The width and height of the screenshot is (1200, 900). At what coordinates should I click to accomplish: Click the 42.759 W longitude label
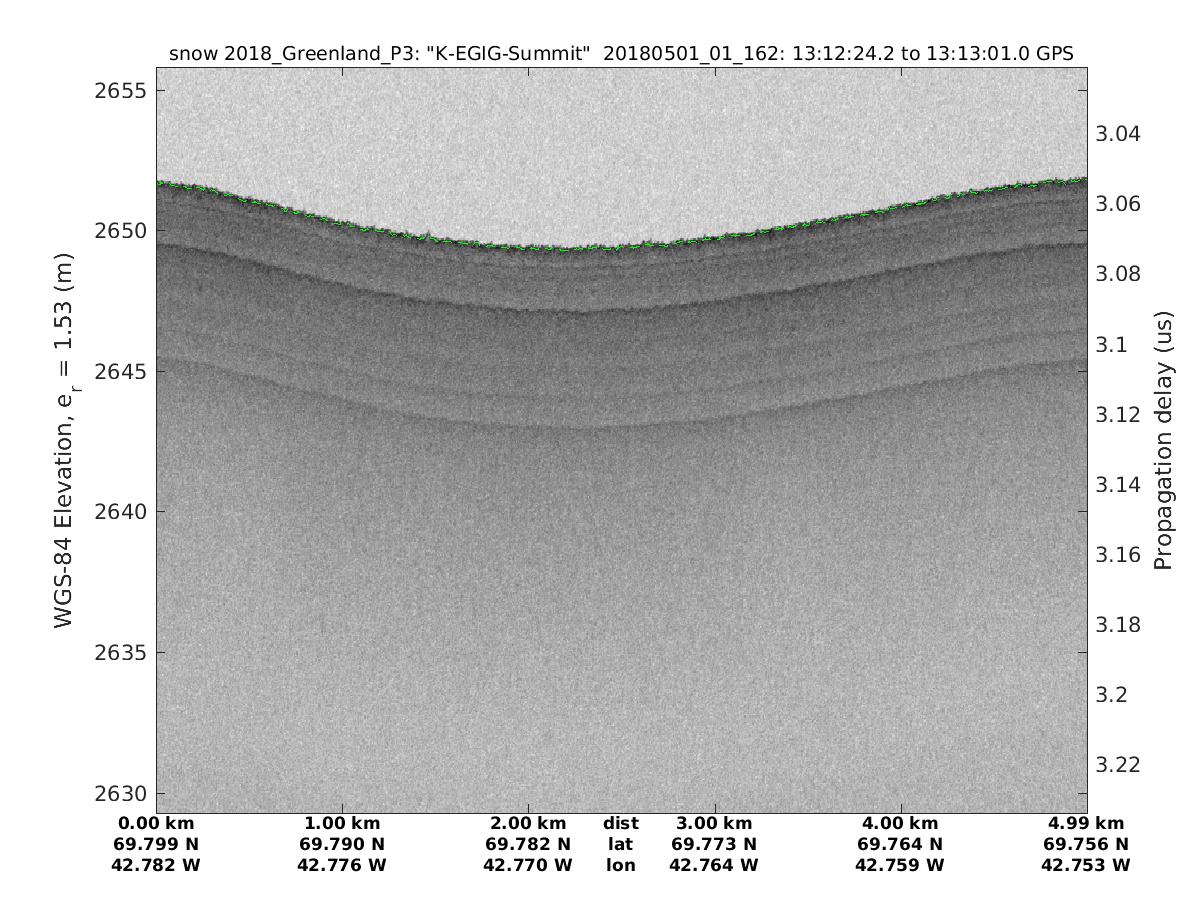(x=900, y=863)
